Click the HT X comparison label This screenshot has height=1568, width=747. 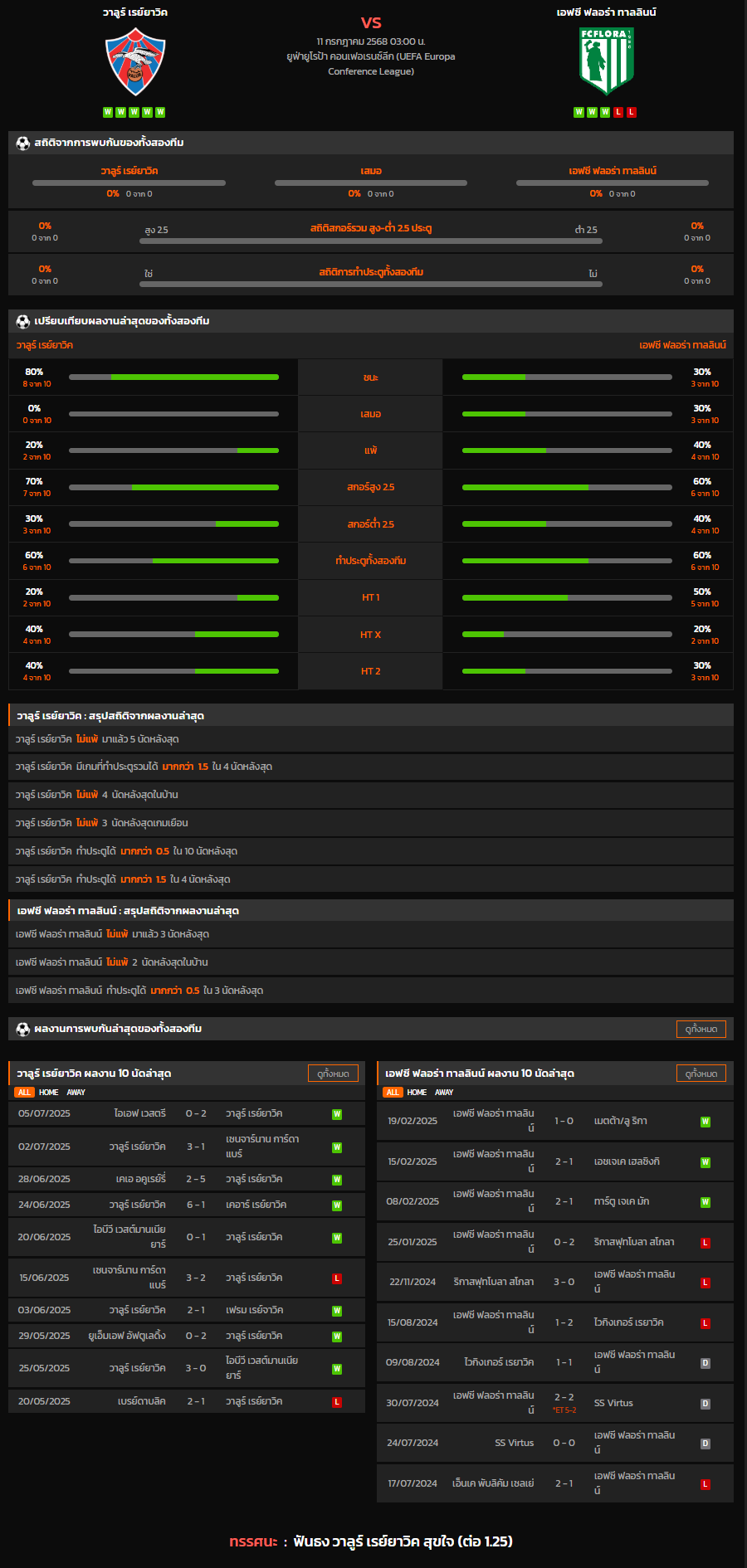[x=371, y=635]
